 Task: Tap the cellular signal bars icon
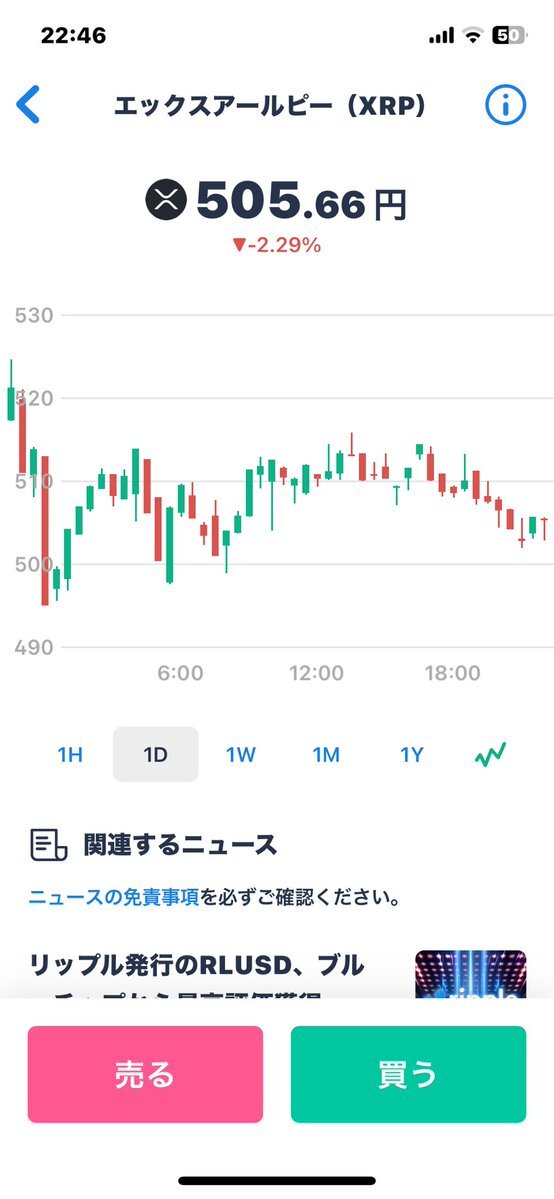pyautogui.click(x=442, y=35)
